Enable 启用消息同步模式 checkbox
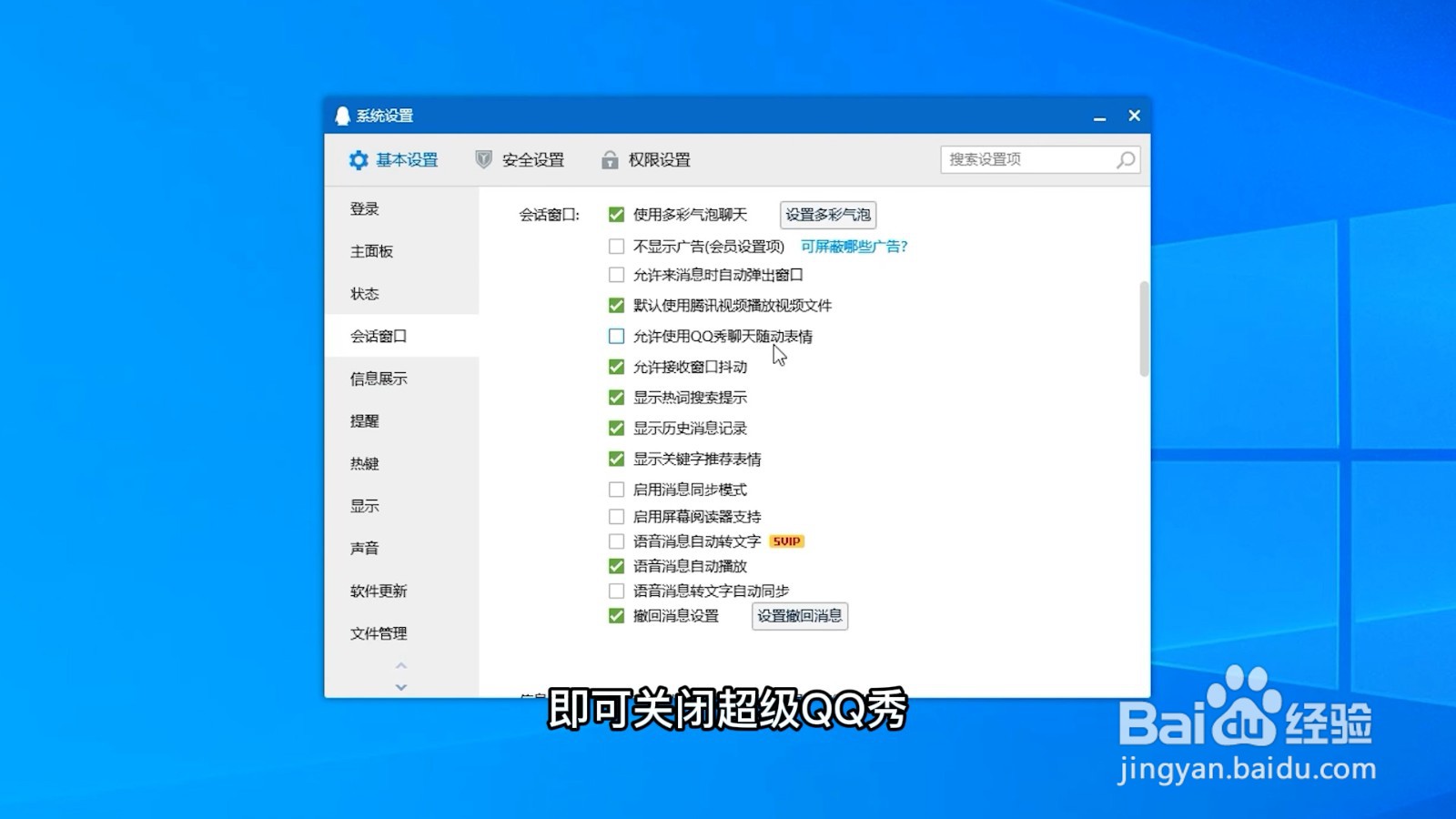Screen dimensions: 1456x819 pos(616,490)
